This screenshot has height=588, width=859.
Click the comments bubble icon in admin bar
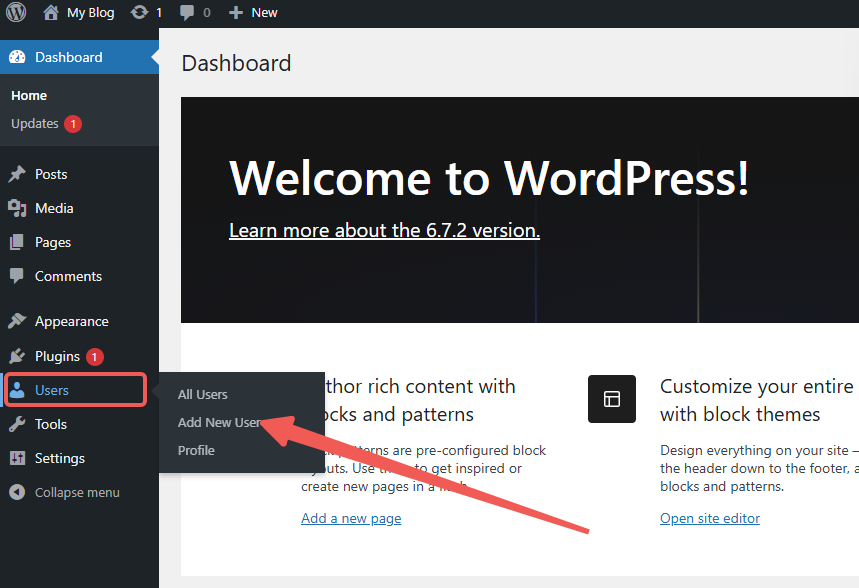click(x=187, y=13)
